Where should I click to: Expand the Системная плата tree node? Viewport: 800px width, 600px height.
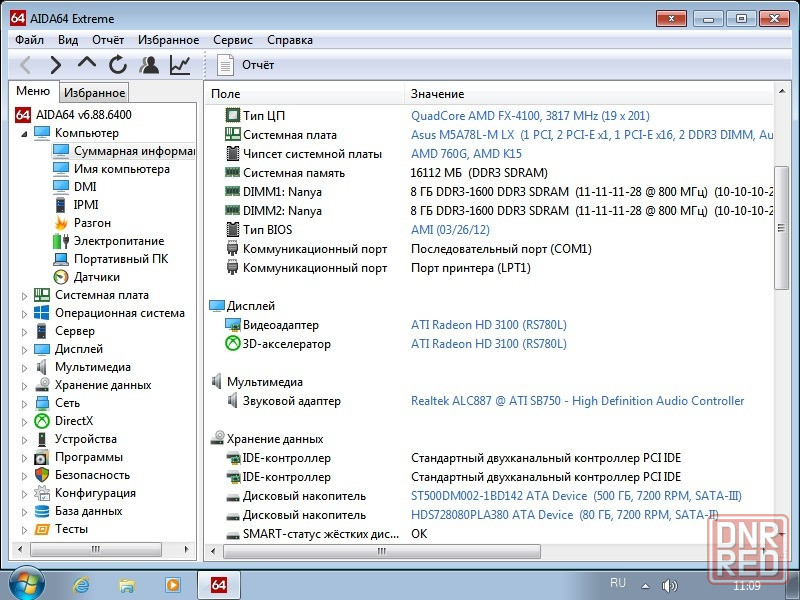(24, 295)
